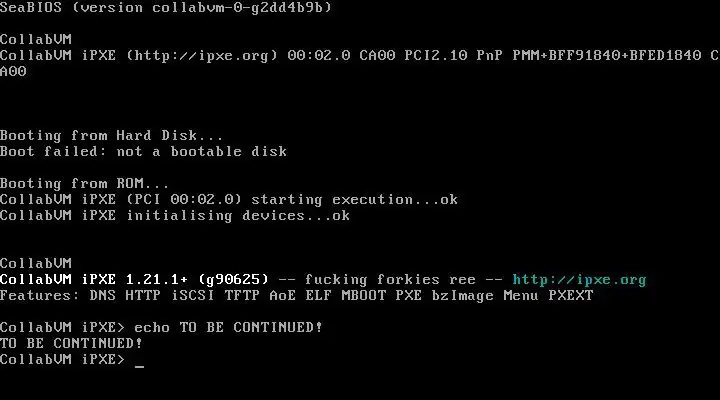This screenshot has height=400, width=720.
Task: Select the 'Booting from Hard Disk...' line
Action: [111, 136]
